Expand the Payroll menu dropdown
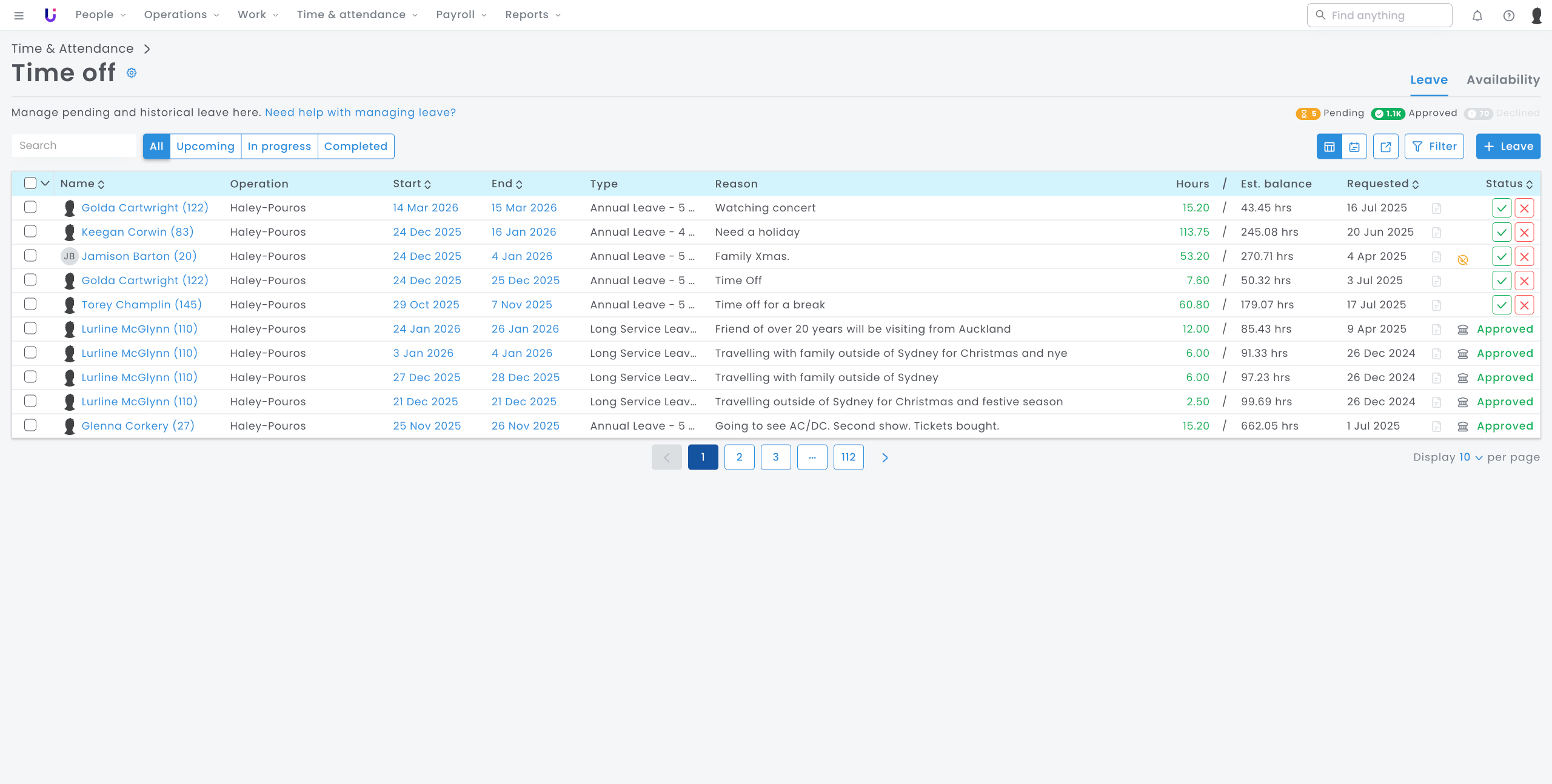The width and height of the screenshot is (1552, 784). (461, 15)
